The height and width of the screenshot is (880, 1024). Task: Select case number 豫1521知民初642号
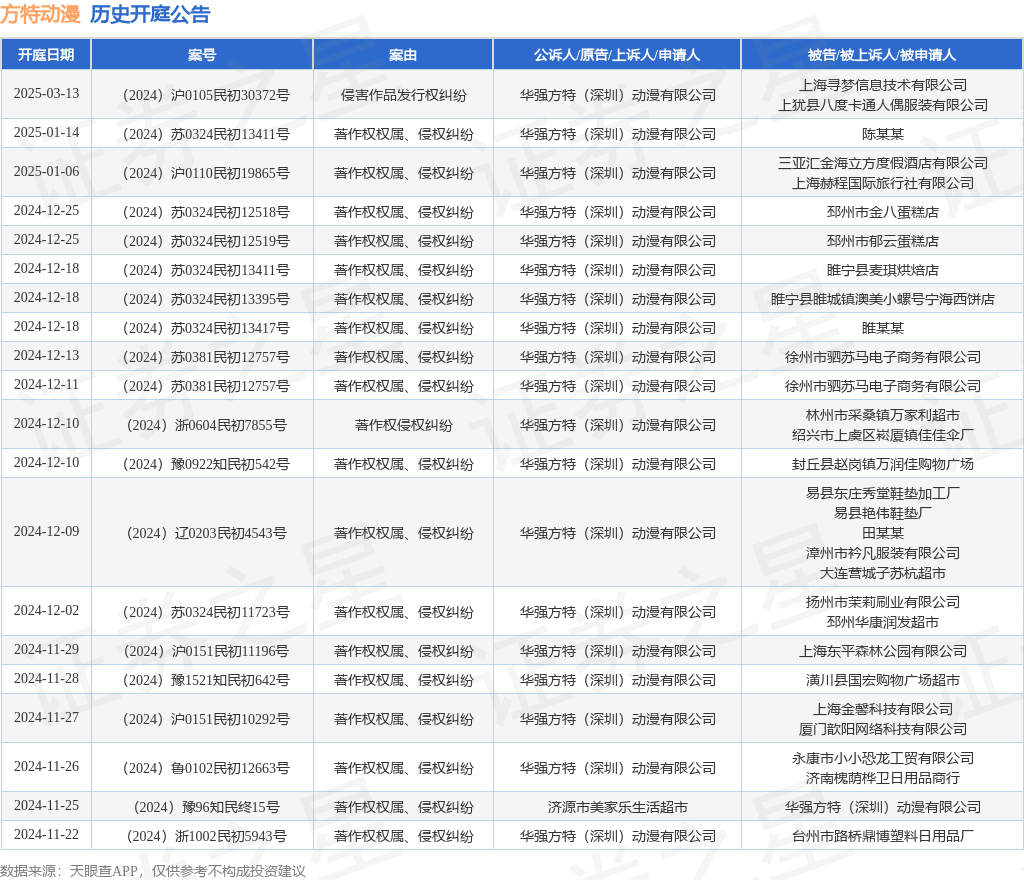tap(206, 680)
